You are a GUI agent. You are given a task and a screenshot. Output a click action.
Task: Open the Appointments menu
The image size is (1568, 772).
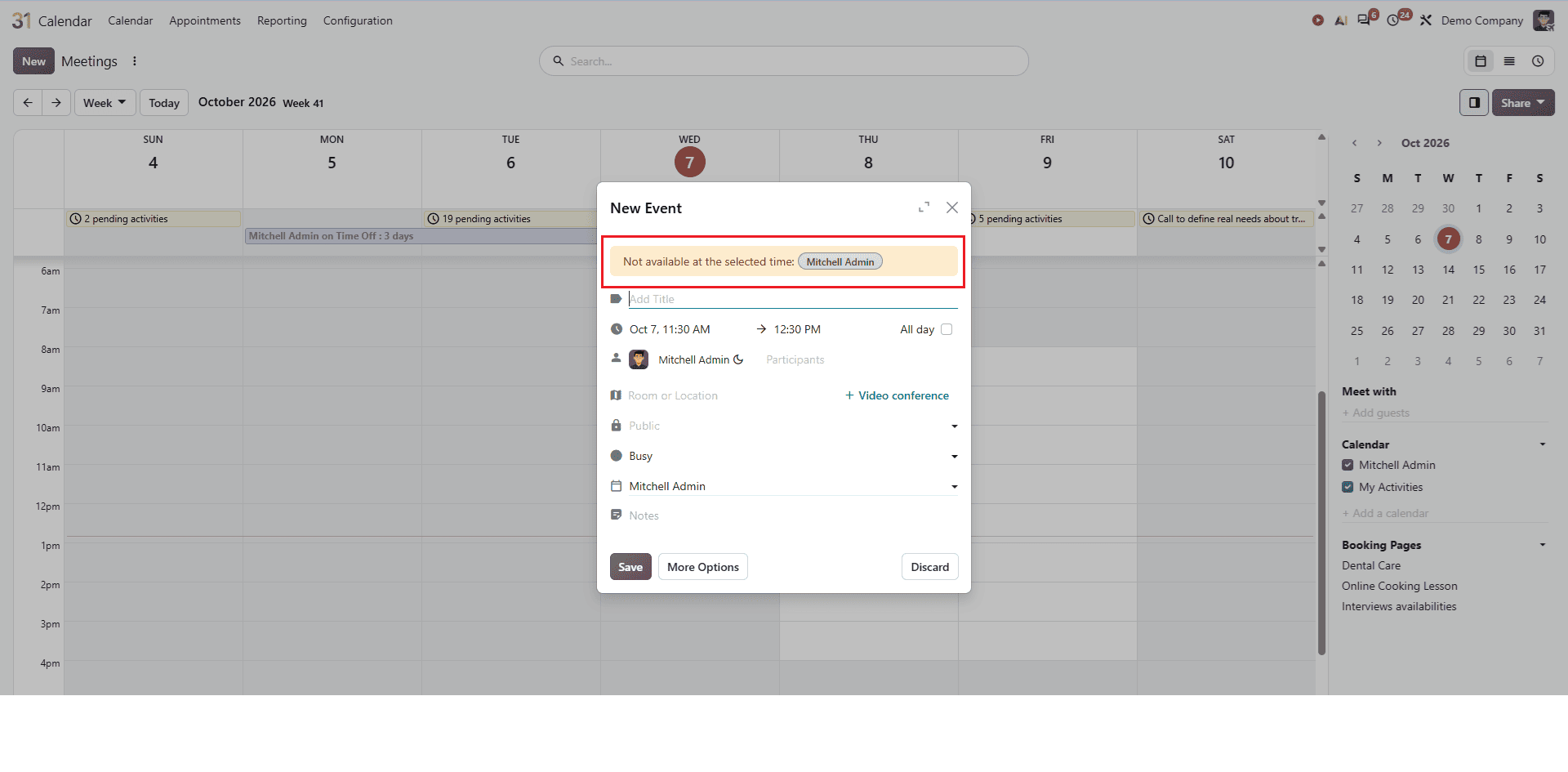point(205,20)
